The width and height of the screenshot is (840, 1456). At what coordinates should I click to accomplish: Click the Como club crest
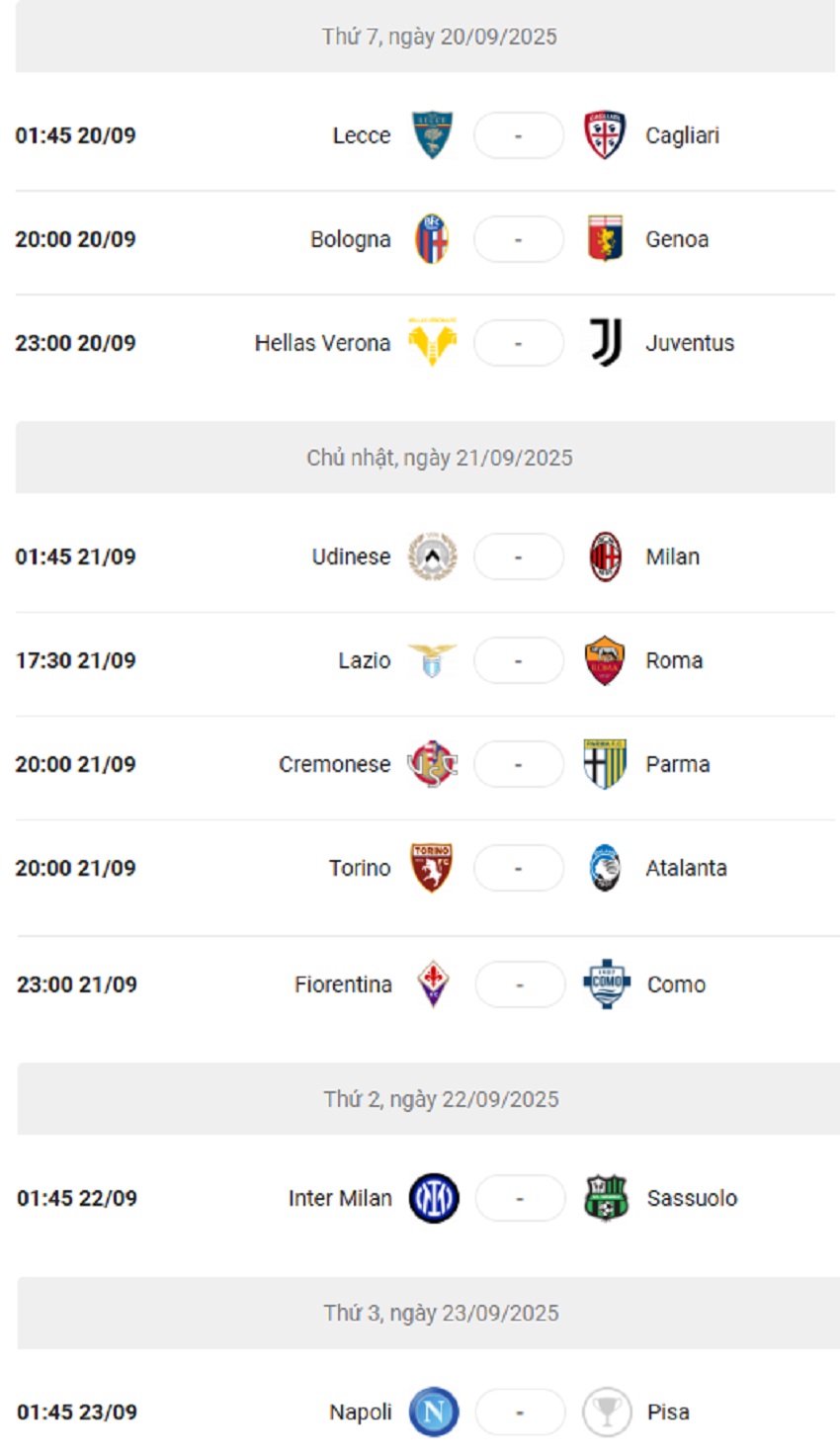click(x=606, y=984)
